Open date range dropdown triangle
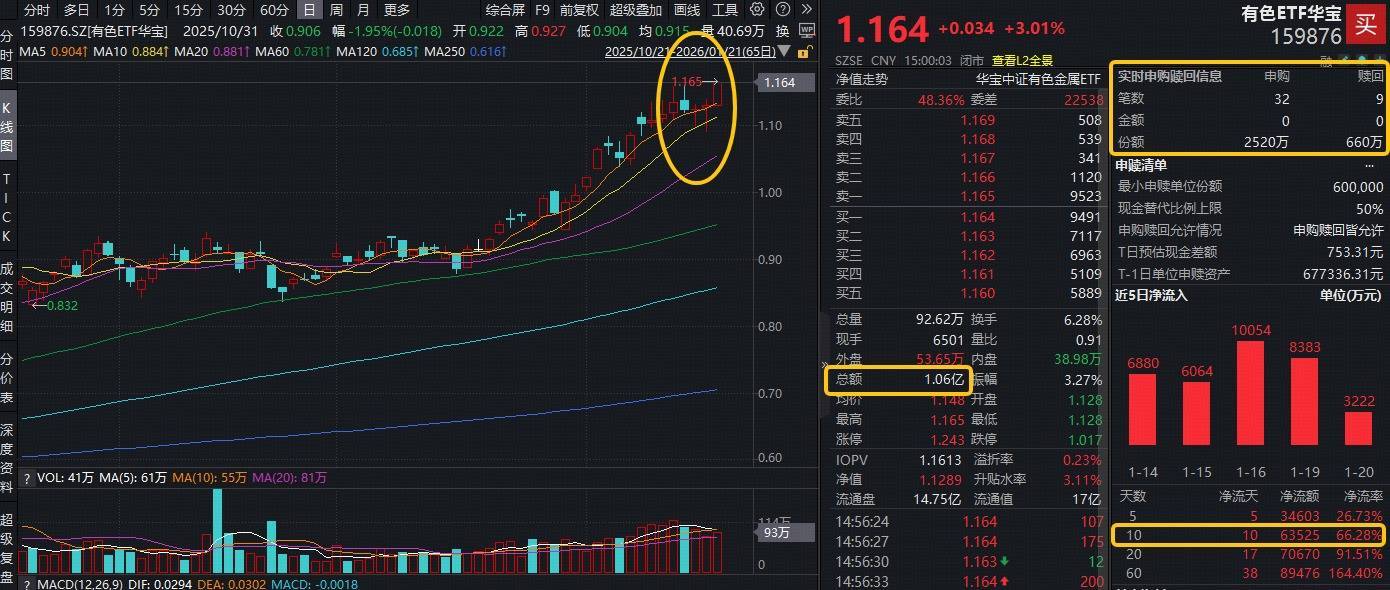 (784, 50)
